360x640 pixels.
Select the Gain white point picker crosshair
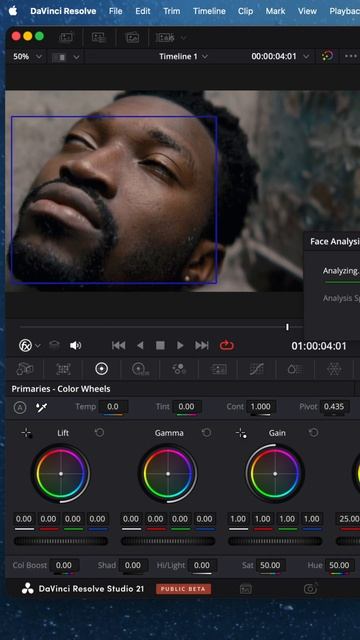click(x=241, y=433)
